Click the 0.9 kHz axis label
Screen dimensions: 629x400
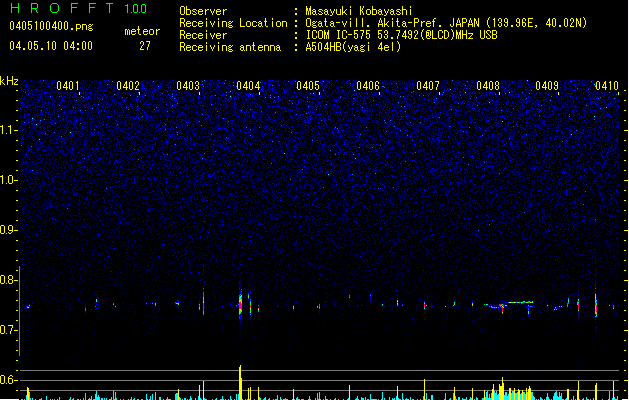pos(9,230)
